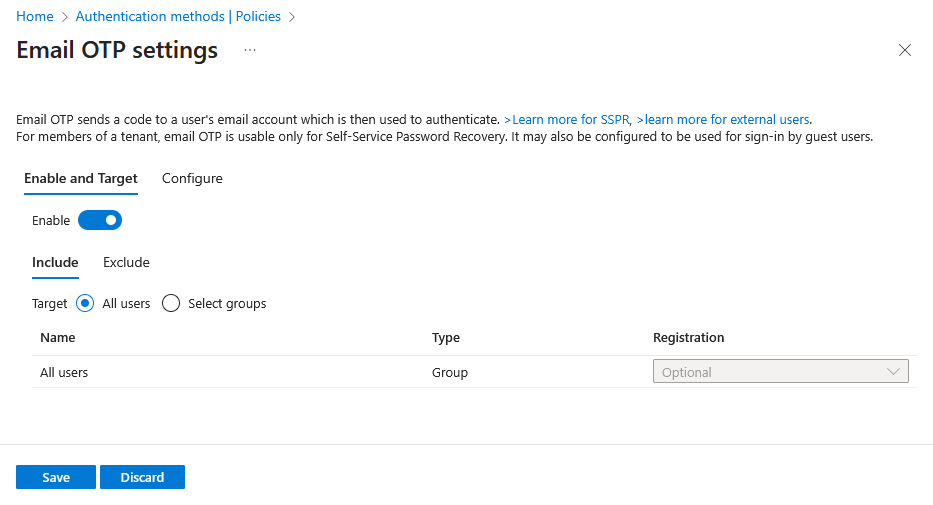Follow the learn more for external users link

[x=722, y=119]
